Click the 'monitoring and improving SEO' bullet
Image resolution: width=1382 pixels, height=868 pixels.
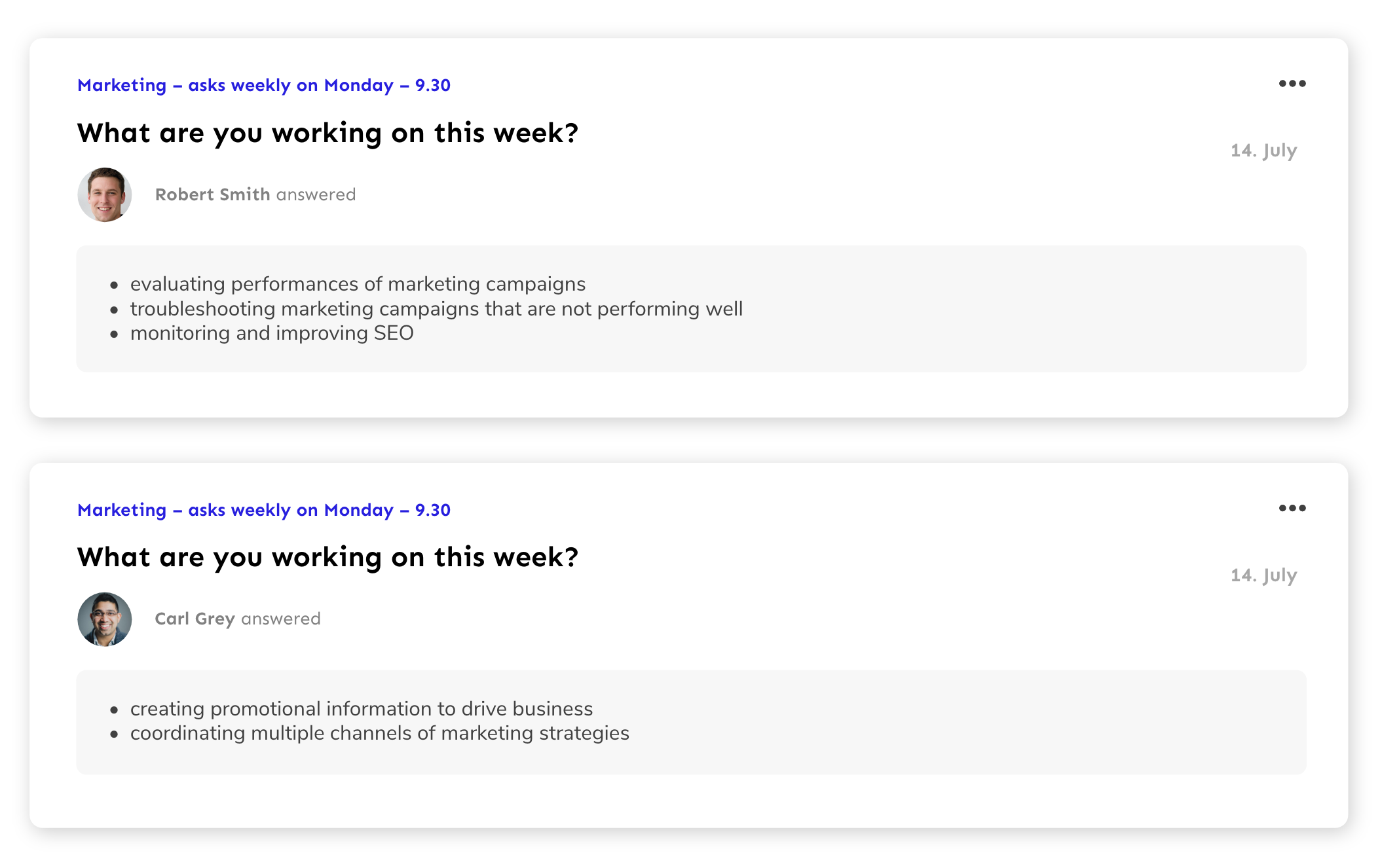point(272,333)
